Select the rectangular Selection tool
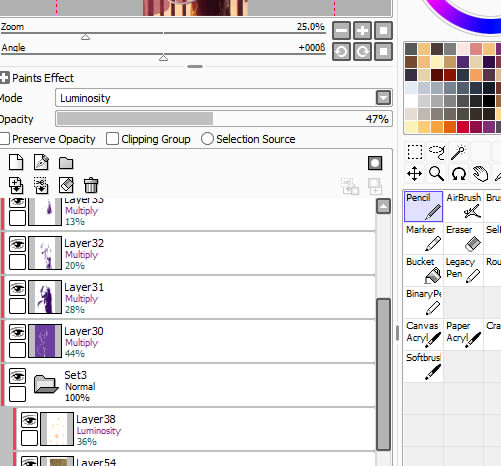This screenshot has height=466, width=501. 415,152
